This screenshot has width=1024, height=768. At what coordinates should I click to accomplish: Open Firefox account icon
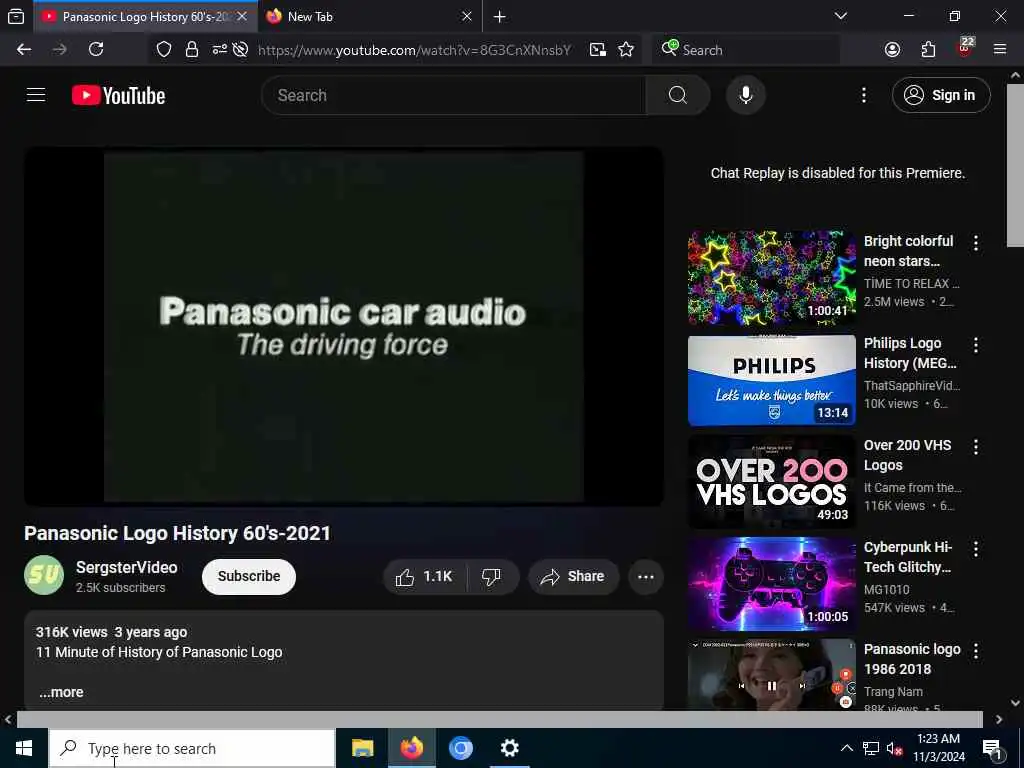(892, 50)
